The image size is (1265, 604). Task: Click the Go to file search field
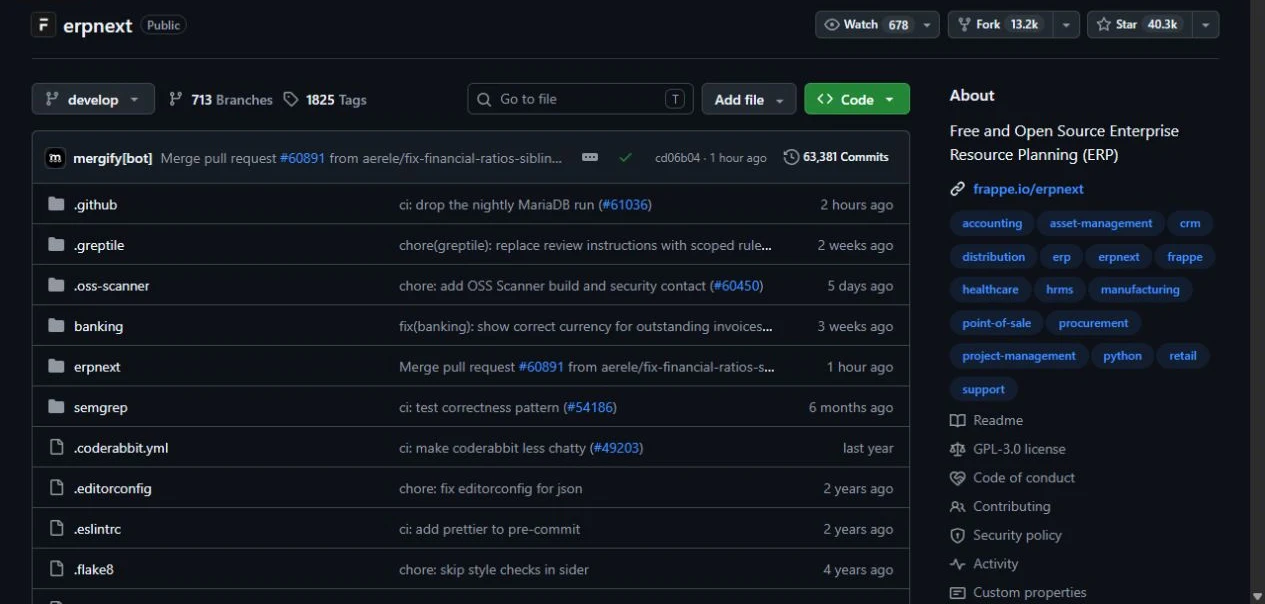[x=581, y=99]
